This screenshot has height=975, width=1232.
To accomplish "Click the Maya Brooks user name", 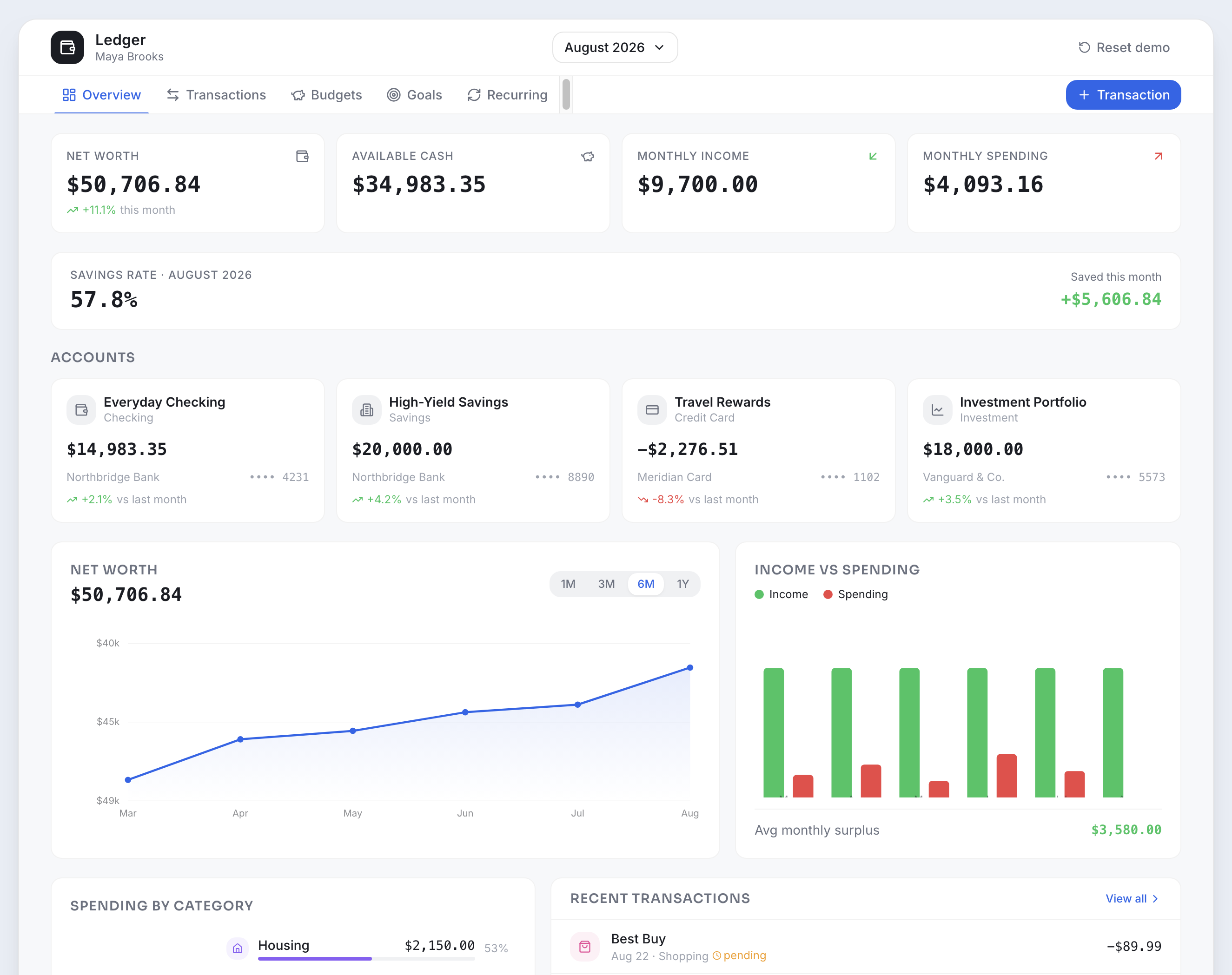I will coord(130,57).
